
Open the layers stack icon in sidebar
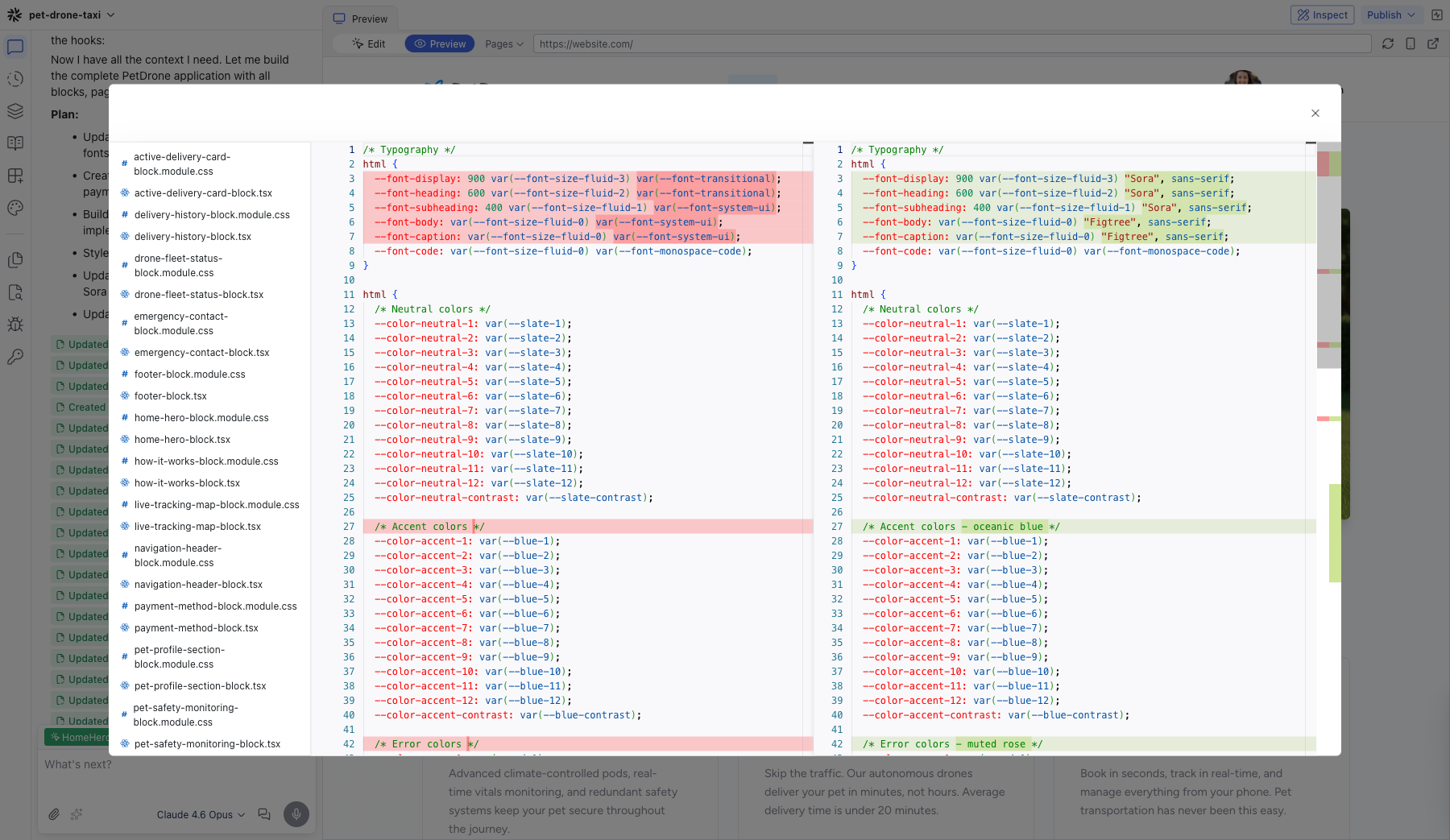pos(15,111)
